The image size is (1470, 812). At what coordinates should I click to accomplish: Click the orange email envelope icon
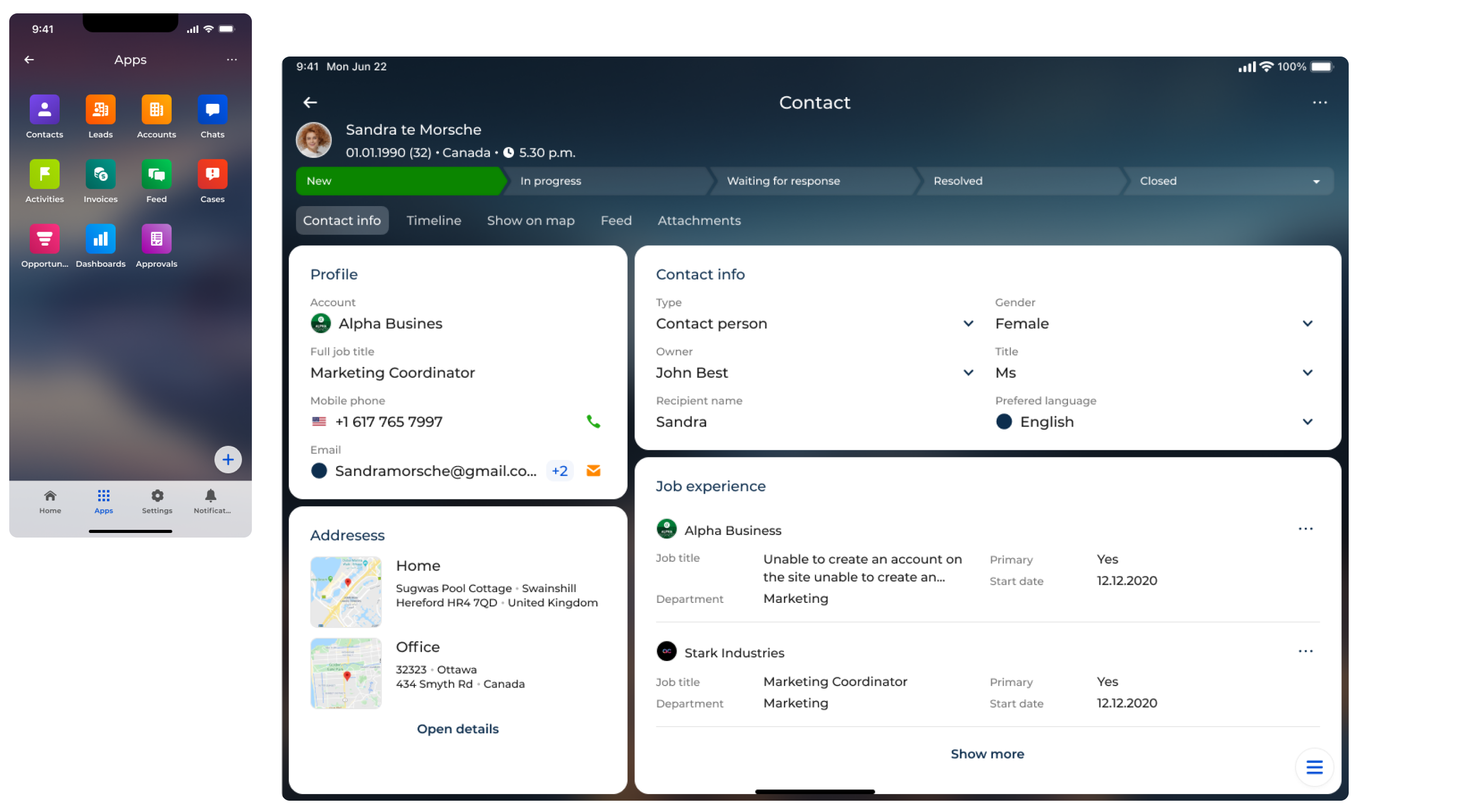(x=593, y=471)
